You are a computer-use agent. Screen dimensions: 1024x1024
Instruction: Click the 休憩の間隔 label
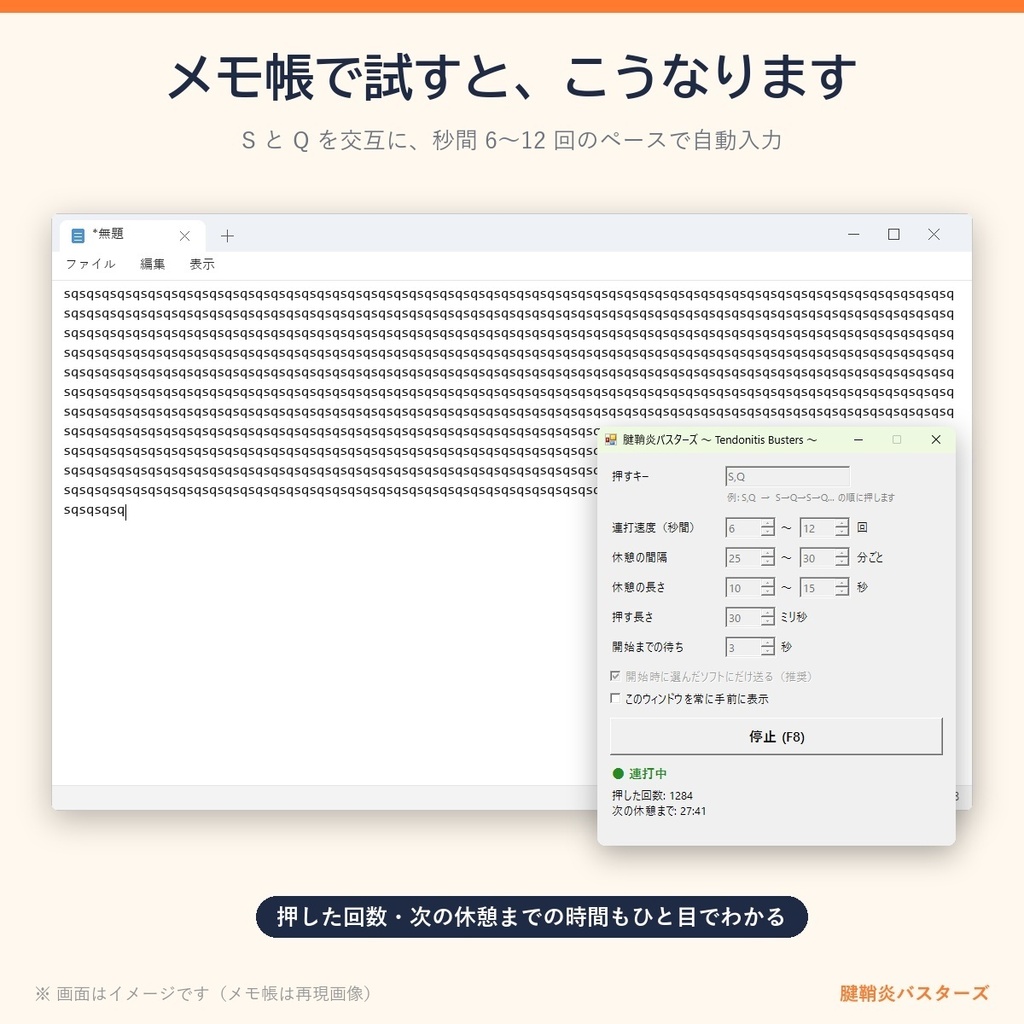pyautogui.click(x=639, y=558)
